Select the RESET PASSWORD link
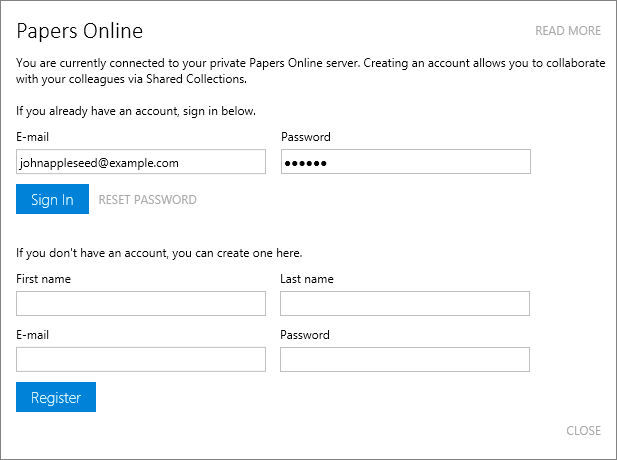 tap(148, 200)
